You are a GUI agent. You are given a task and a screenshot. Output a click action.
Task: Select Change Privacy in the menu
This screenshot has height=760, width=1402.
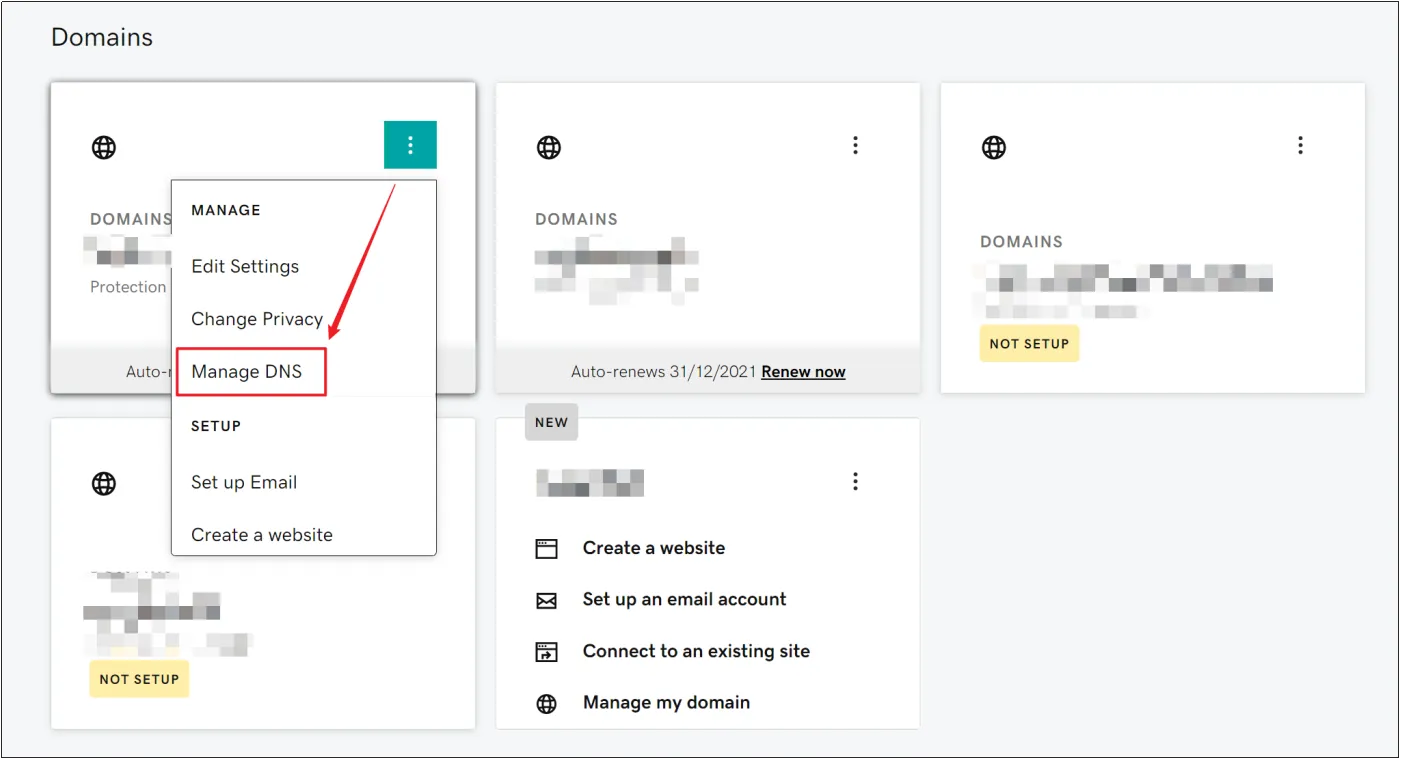coord(257,319)
